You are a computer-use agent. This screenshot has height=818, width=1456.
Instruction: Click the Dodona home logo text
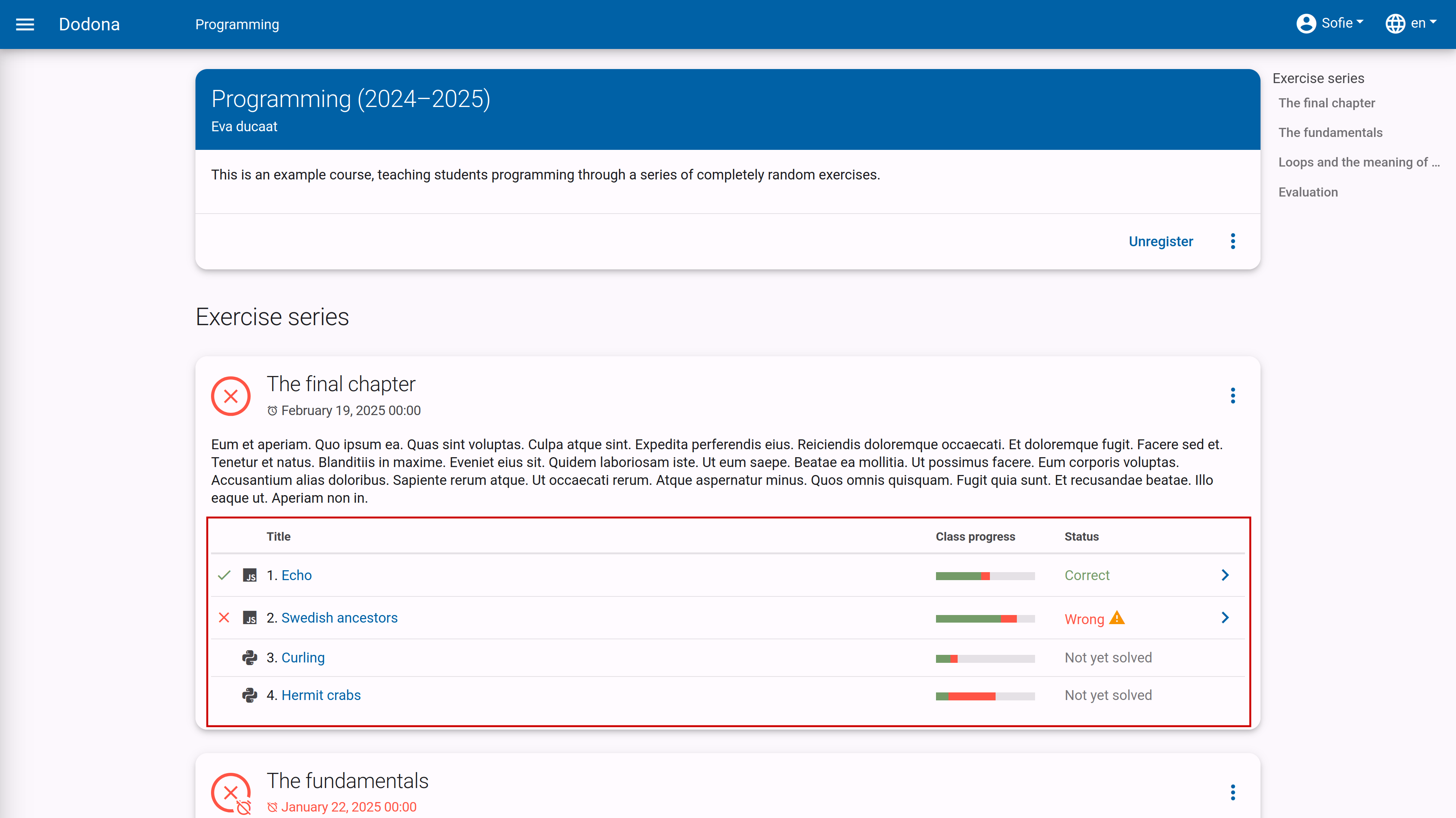89,24
